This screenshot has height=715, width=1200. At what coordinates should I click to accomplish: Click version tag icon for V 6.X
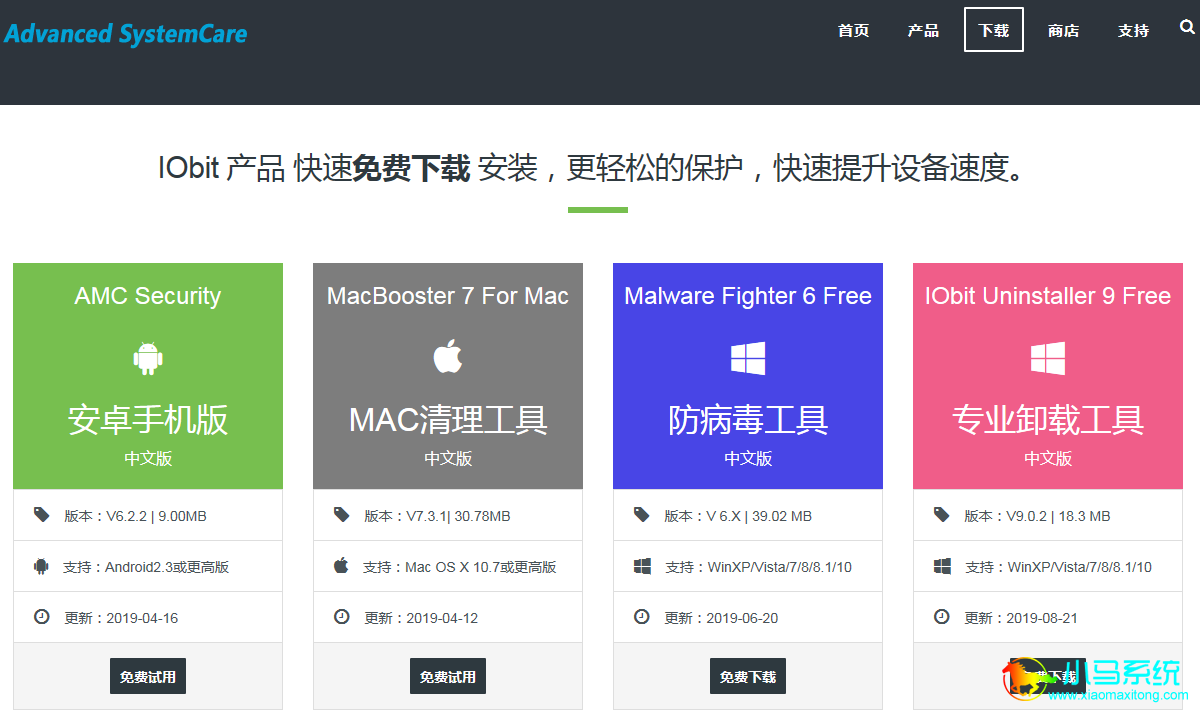point(641,515)
